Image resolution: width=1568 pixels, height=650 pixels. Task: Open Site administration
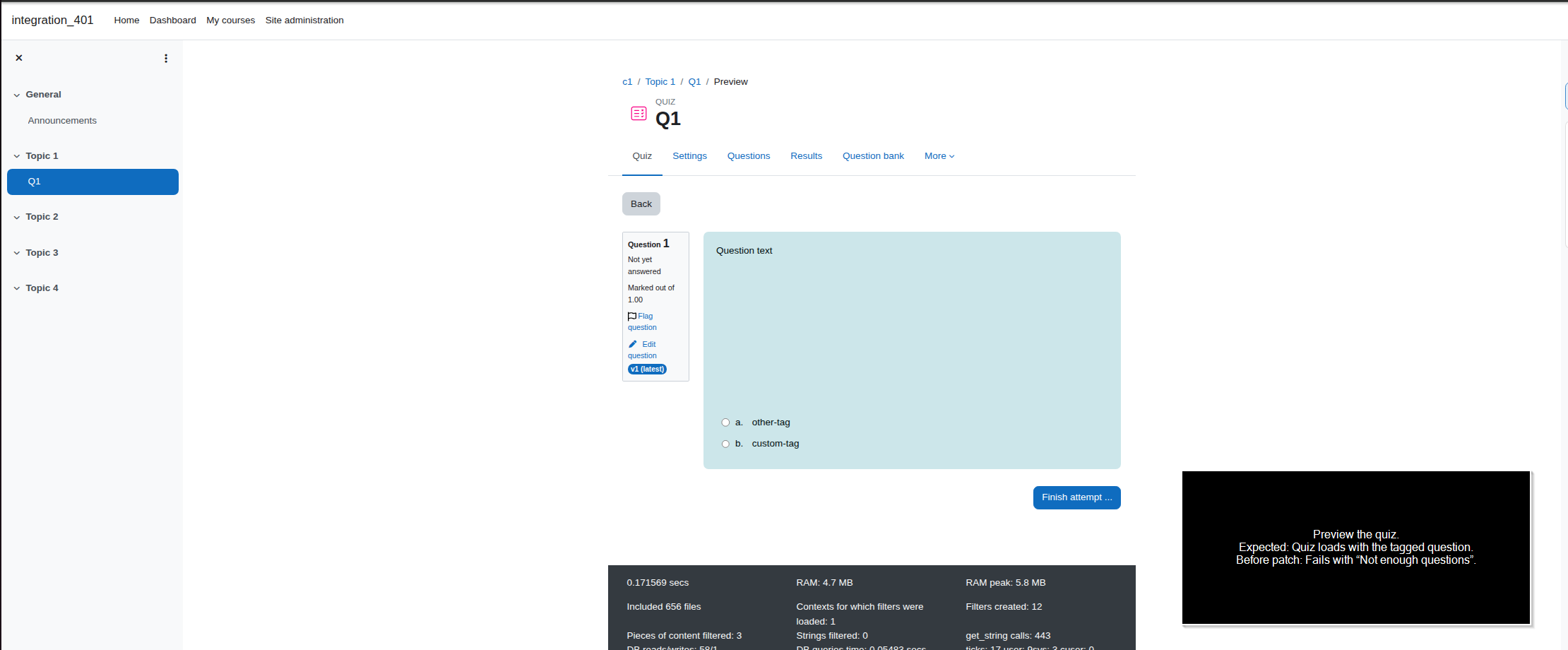tap(304, 20)
